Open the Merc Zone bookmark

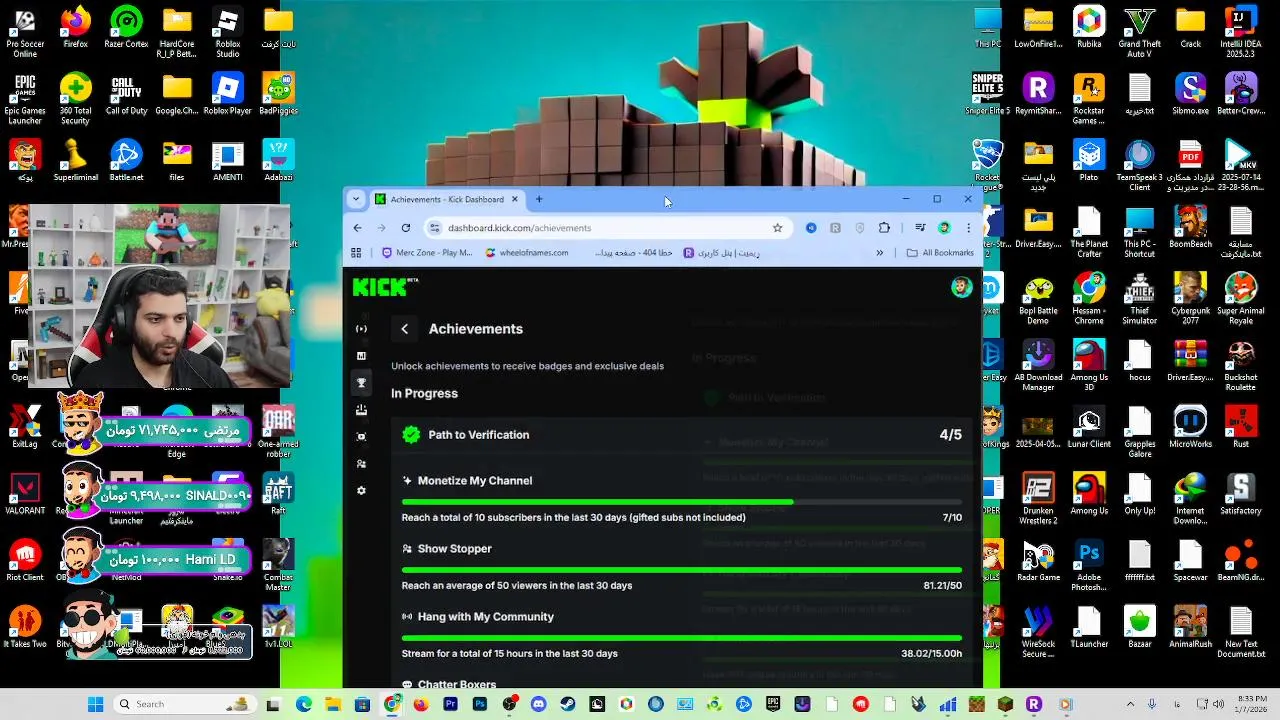tap(427, 253)
